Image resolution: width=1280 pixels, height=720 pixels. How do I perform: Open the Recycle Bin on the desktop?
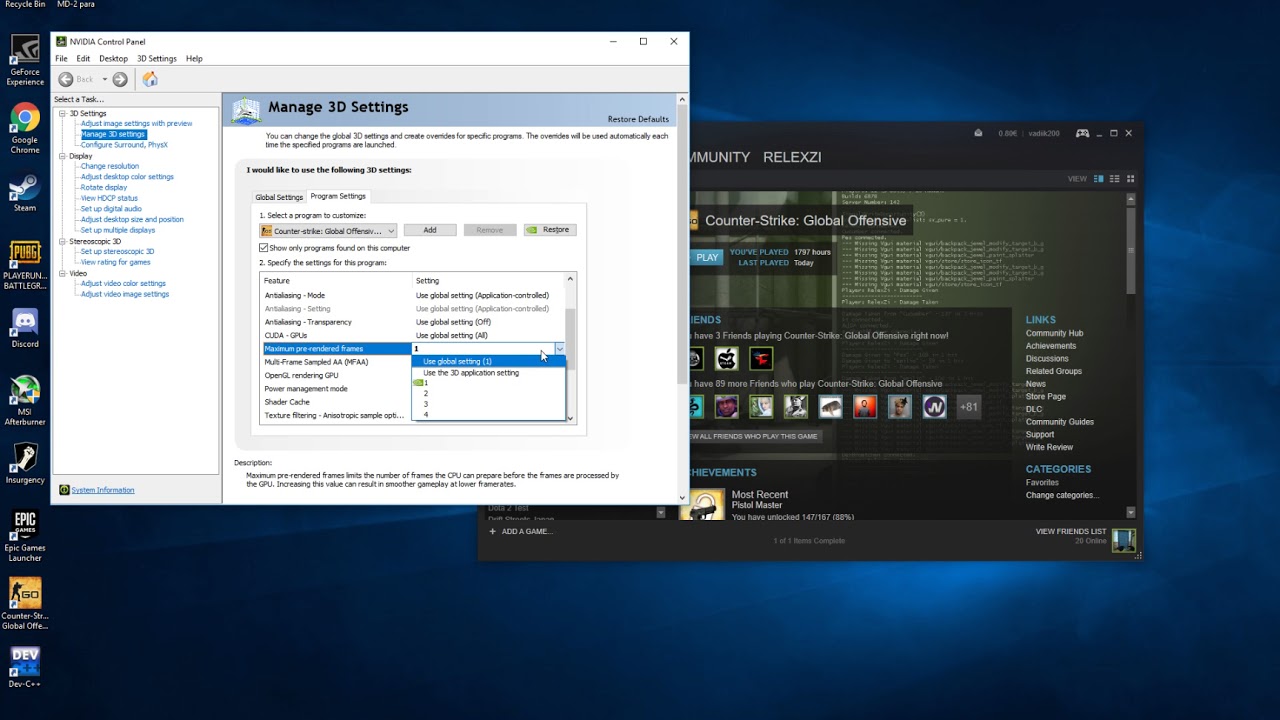click(x=25, y=5)
